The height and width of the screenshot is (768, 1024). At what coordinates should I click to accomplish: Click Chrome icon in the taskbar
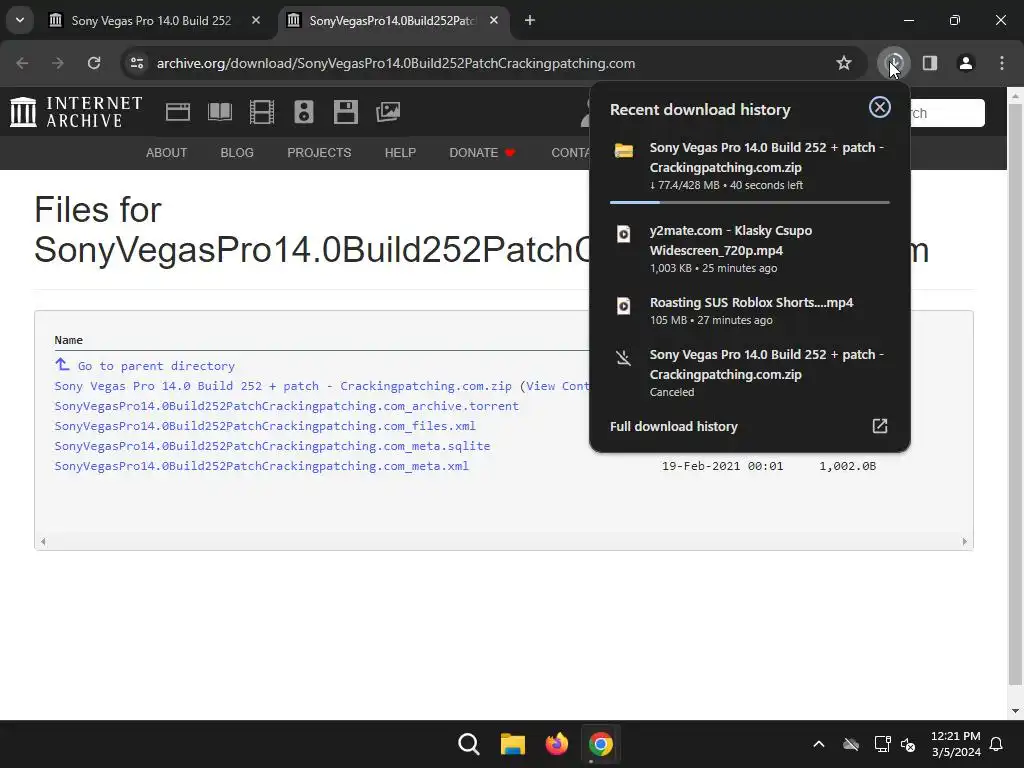(600, 744)
